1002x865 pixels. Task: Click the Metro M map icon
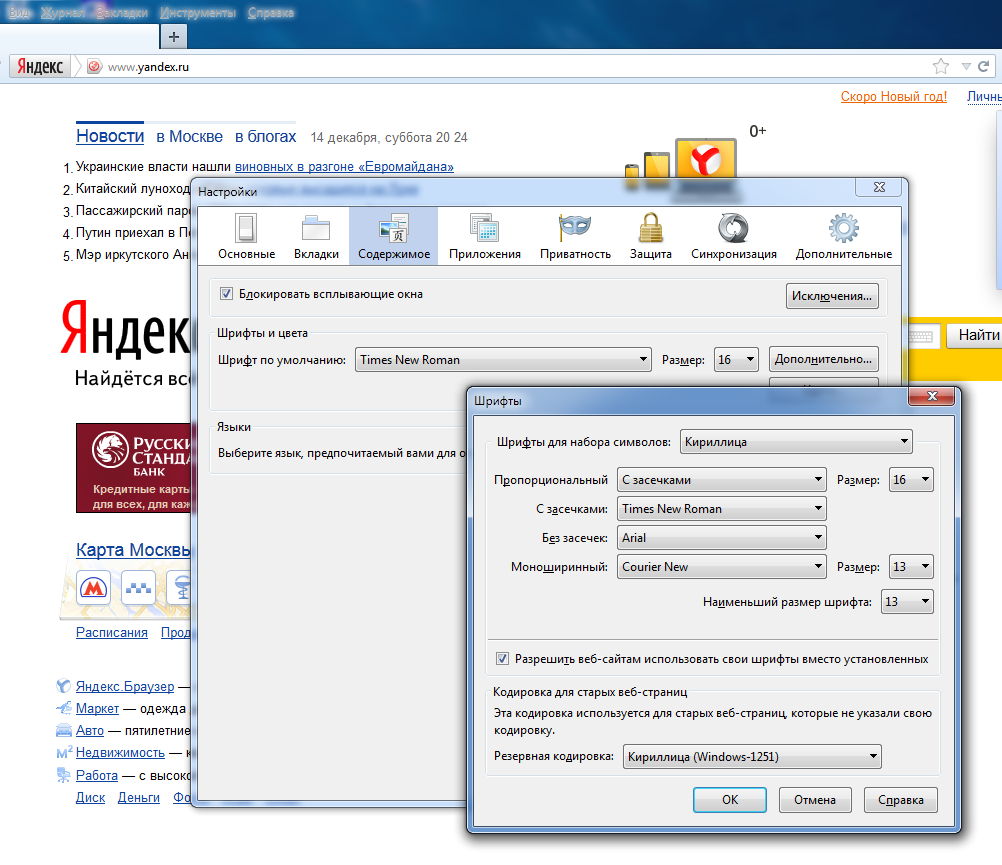[x=93, y=587]
